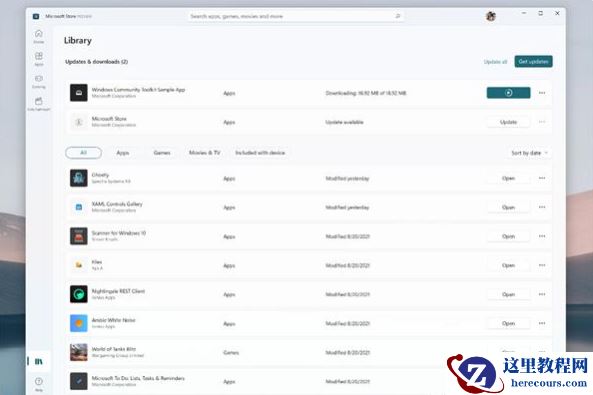Open more options for Files
The width and height of the screenshot is (593, 395).
coord(542,265)
